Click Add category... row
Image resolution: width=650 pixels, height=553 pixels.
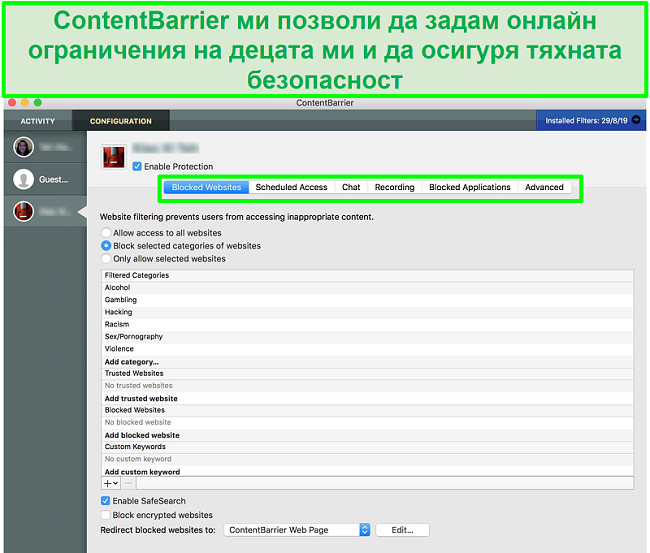[367, 361]
